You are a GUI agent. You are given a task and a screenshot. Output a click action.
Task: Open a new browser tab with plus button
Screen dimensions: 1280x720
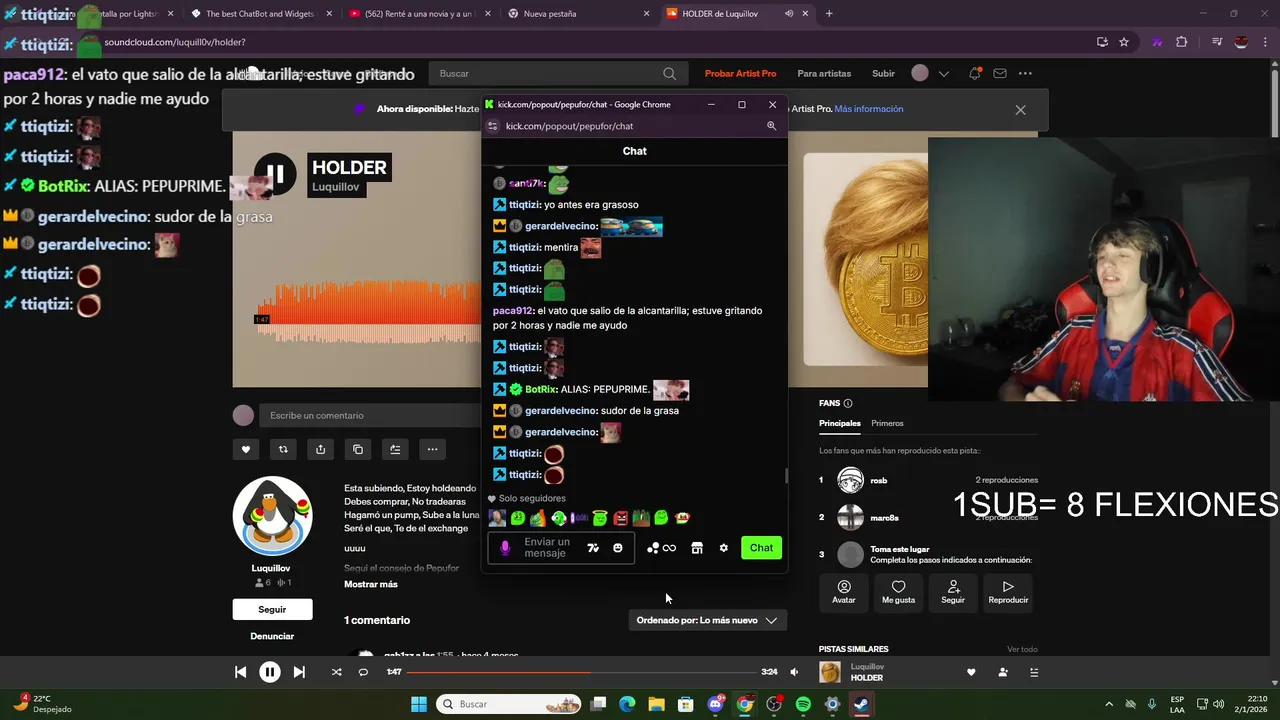(829, 14)
